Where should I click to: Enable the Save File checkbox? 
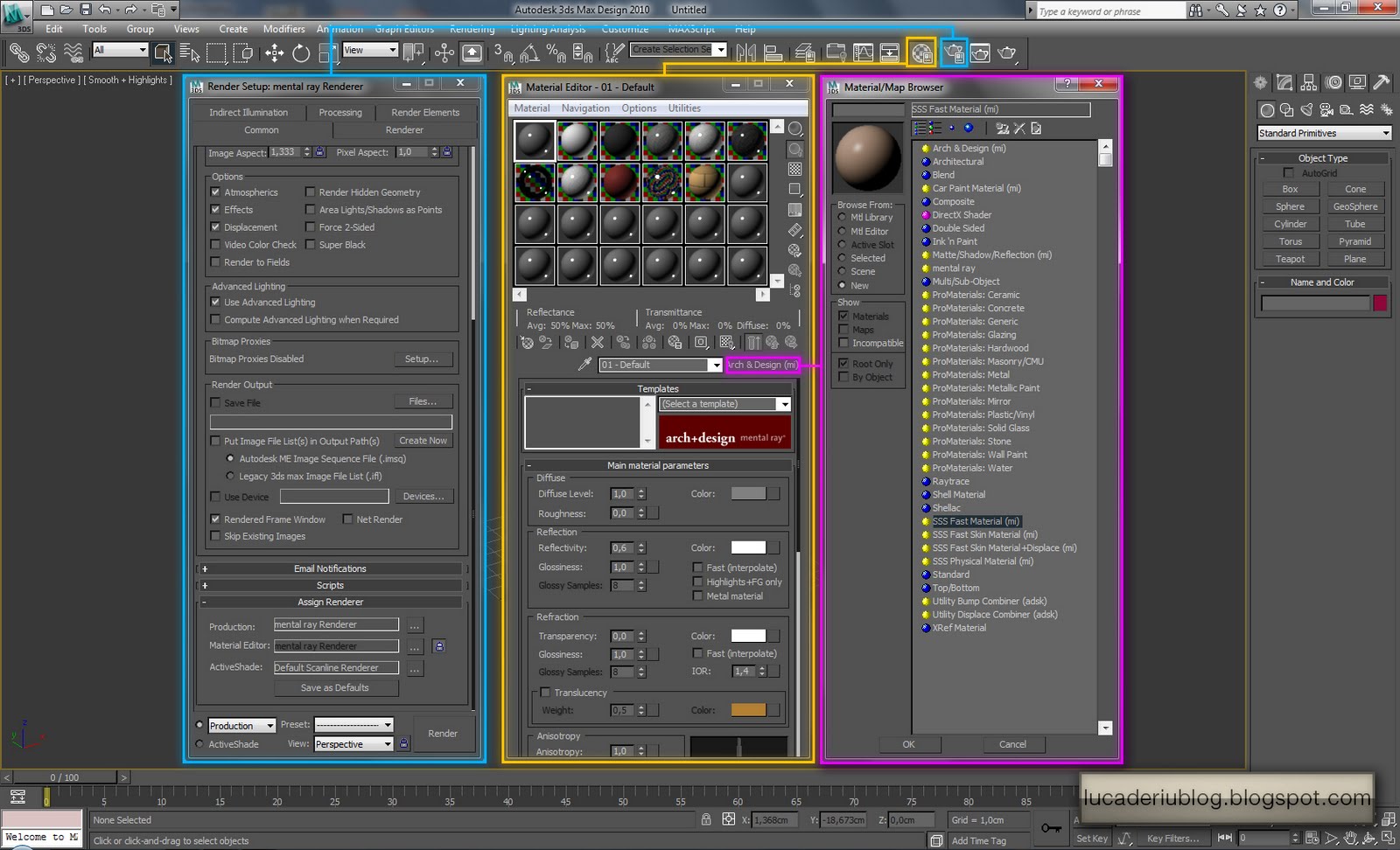click(215, 402)
